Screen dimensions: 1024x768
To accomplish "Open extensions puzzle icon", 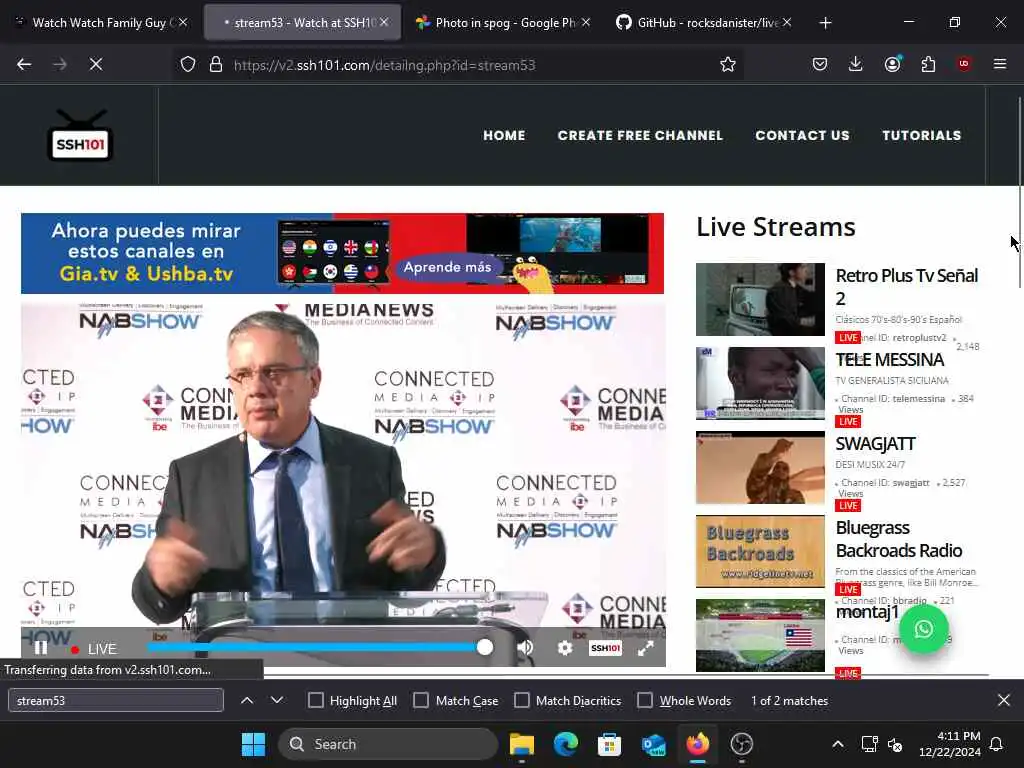I will tap(928, 64).
